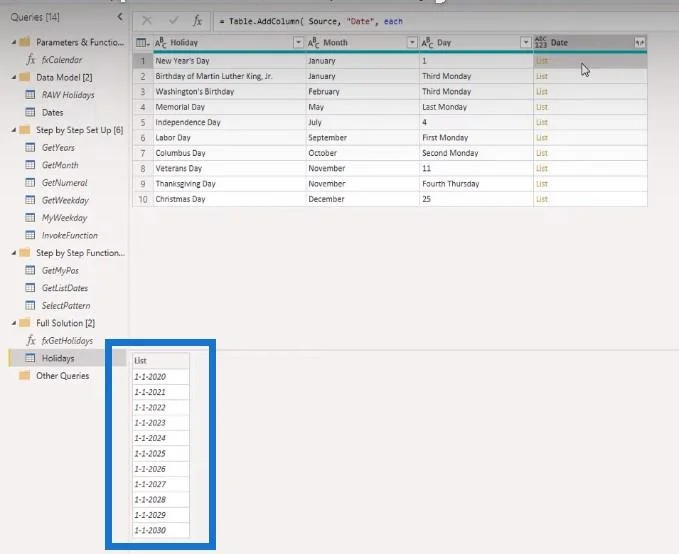The width and height of the screenshot is (679, 554).
Task: Click the 'Fourth Thursday' day cell
Action: pyautogui.click(x=476, y=184)
